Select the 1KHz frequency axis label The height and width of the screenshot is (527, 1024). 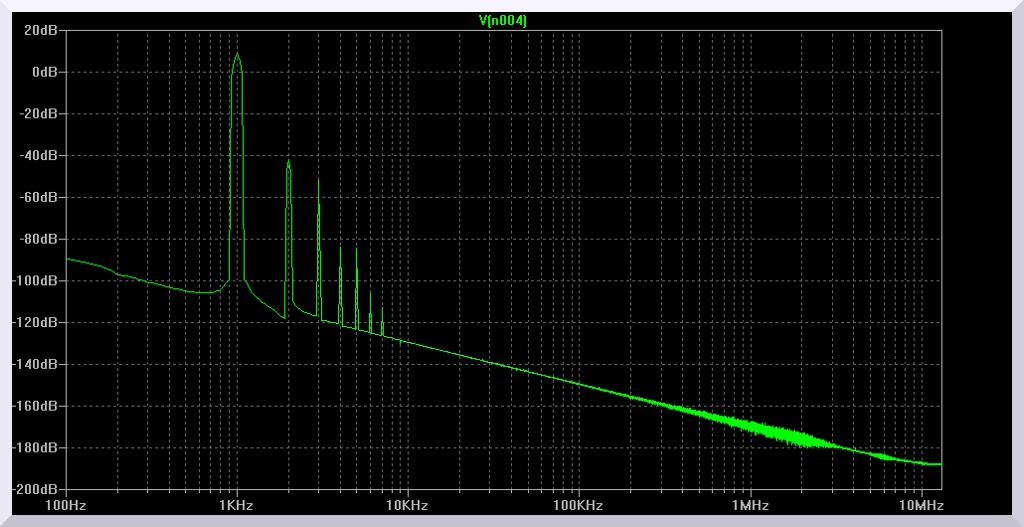(237, 505)
